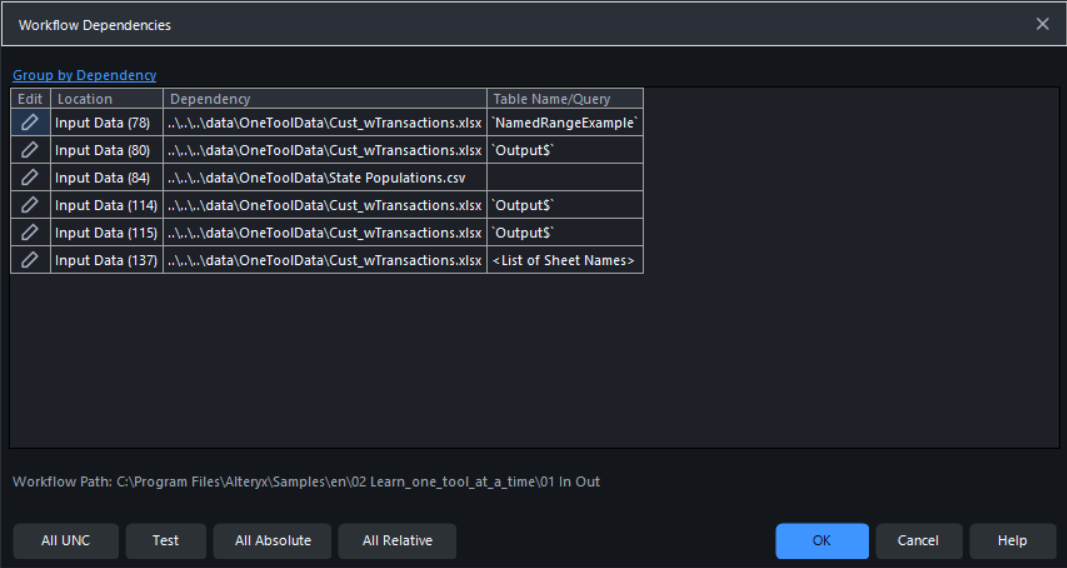Open the Group by Dependency link

tap(84, 76)
